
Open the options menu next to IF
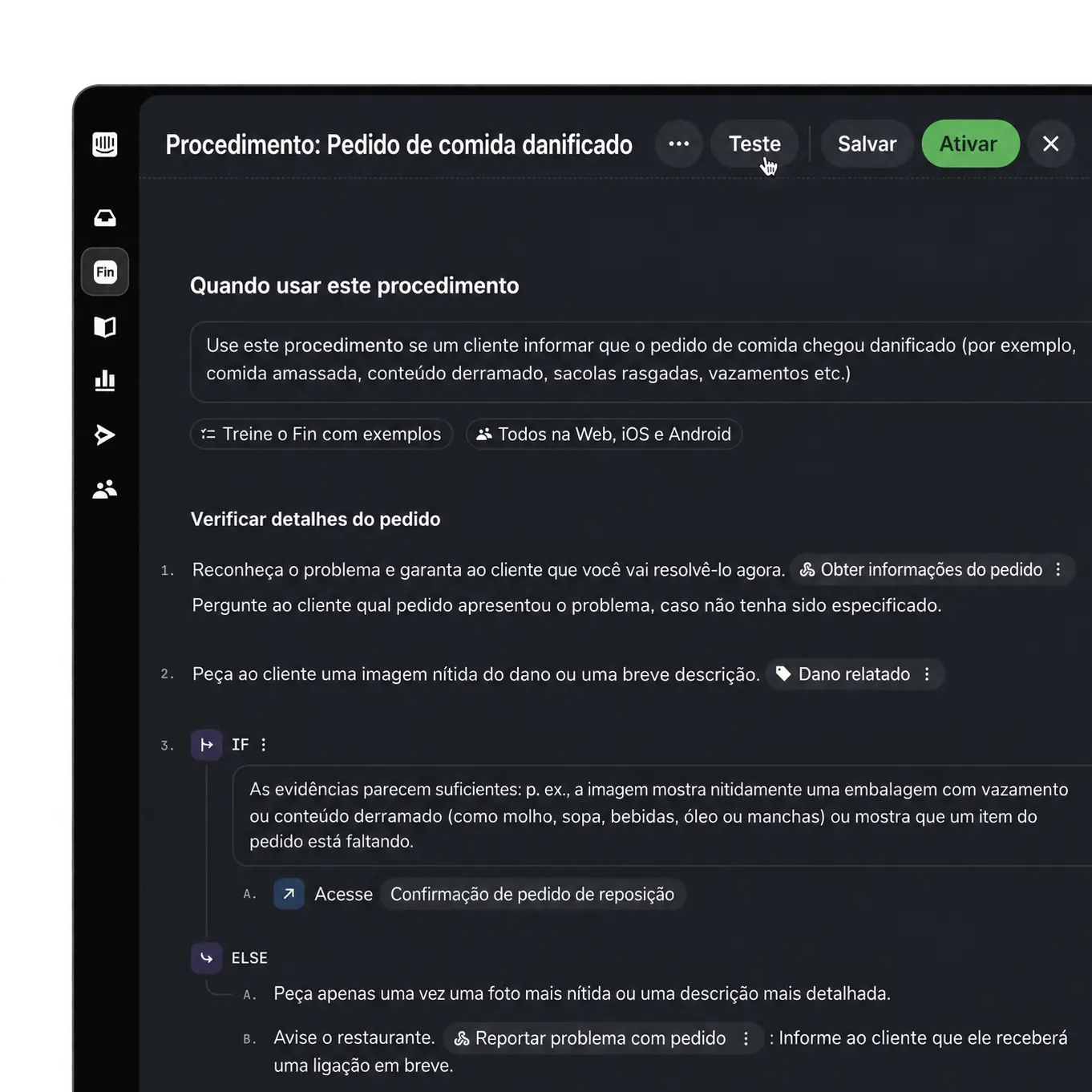pos(264,745)
